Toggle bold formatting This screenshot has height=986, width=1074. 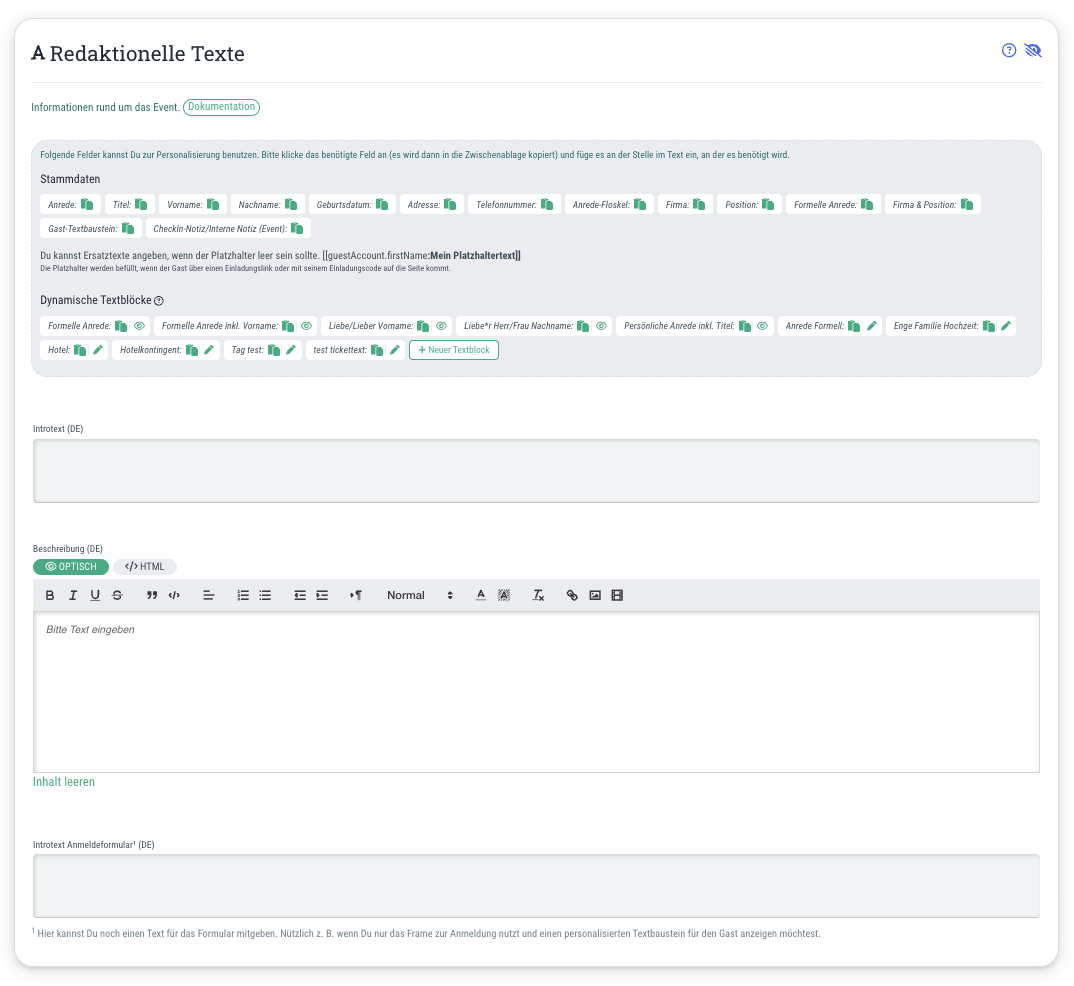point(49,595)
